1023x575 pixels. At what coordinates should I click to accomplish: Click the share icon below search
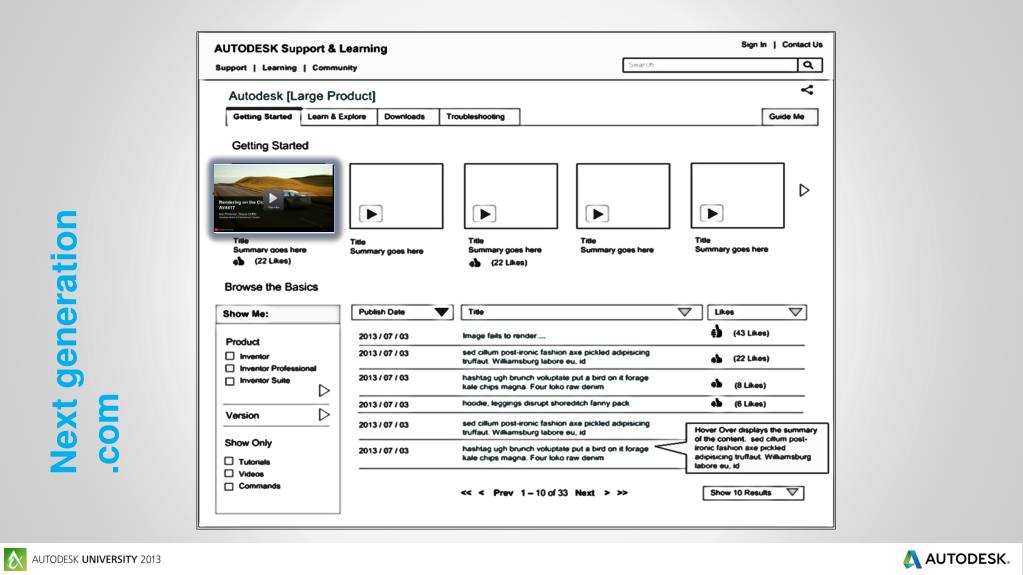[807, 90]
